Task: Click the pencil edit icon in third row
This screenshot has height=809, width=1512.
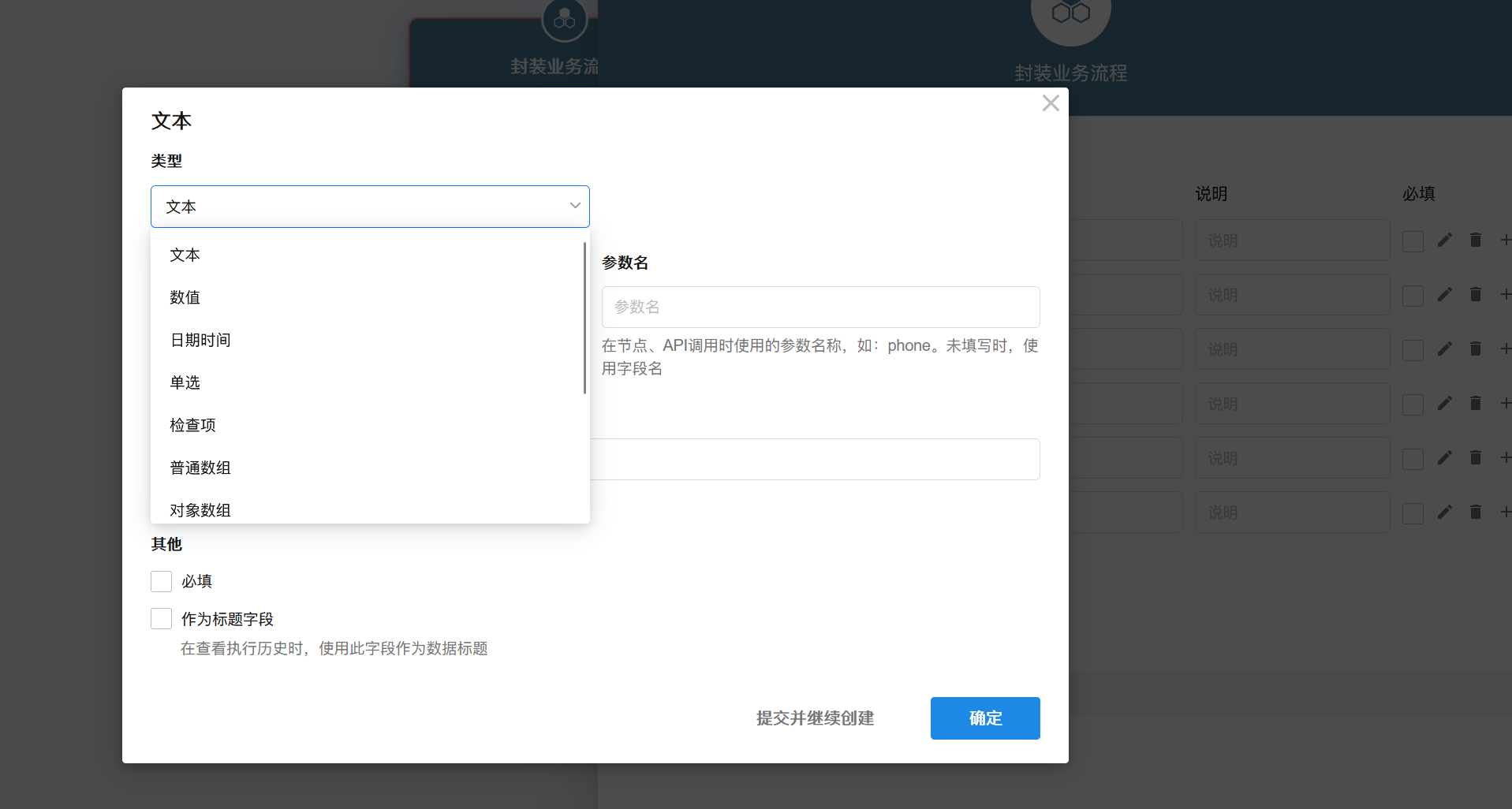Action: (x=1444, y=349)
